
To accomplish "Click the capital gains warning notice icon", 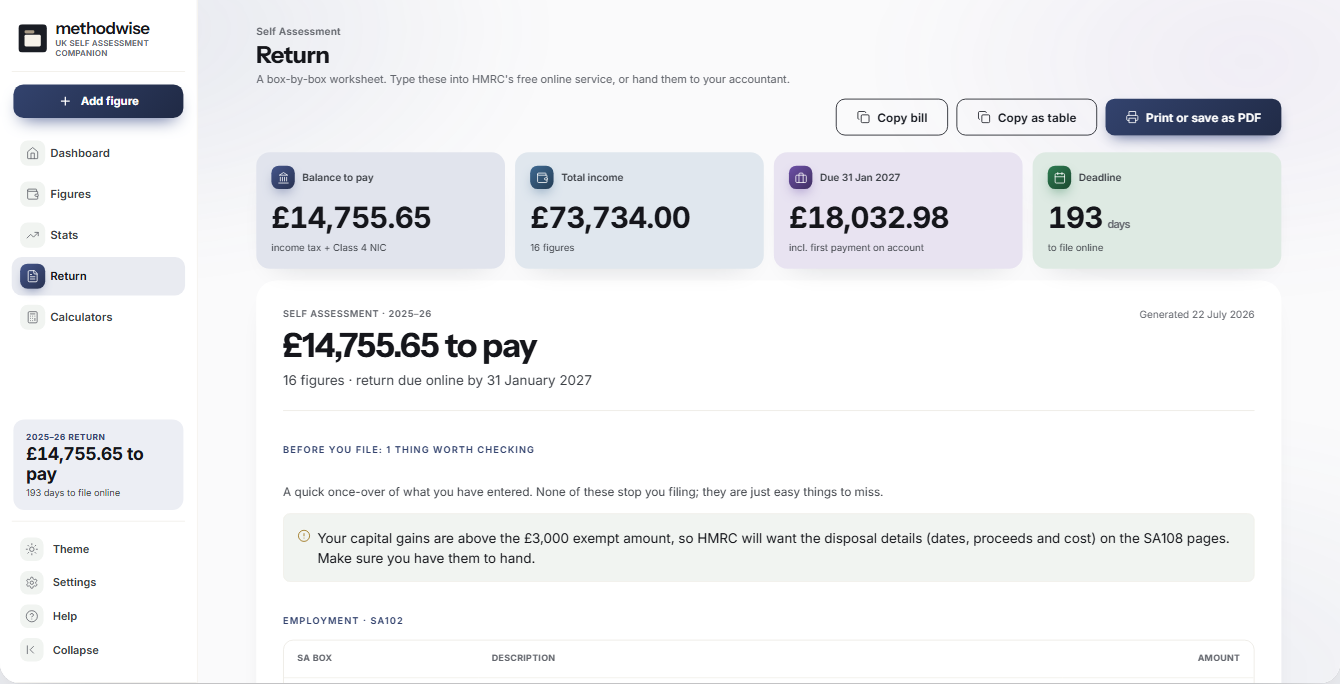I will [x=304, y=536].
